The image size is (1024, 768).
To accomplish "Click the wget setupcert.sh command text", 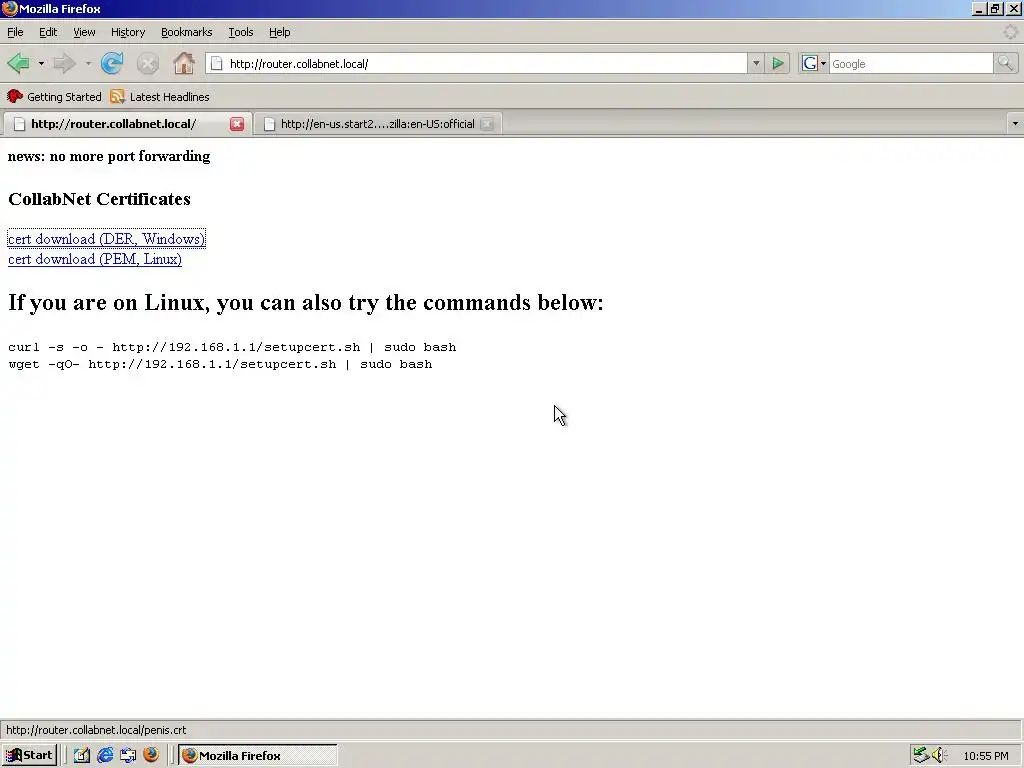I will pos(220,364).
